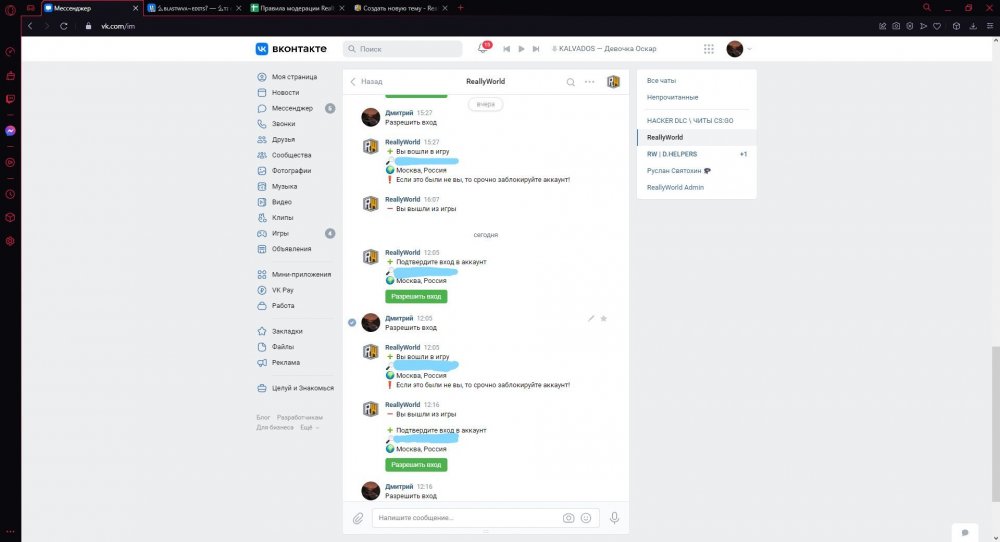
Task: Click the page vertical scrollbar thumb
Action: pos(996,423)
